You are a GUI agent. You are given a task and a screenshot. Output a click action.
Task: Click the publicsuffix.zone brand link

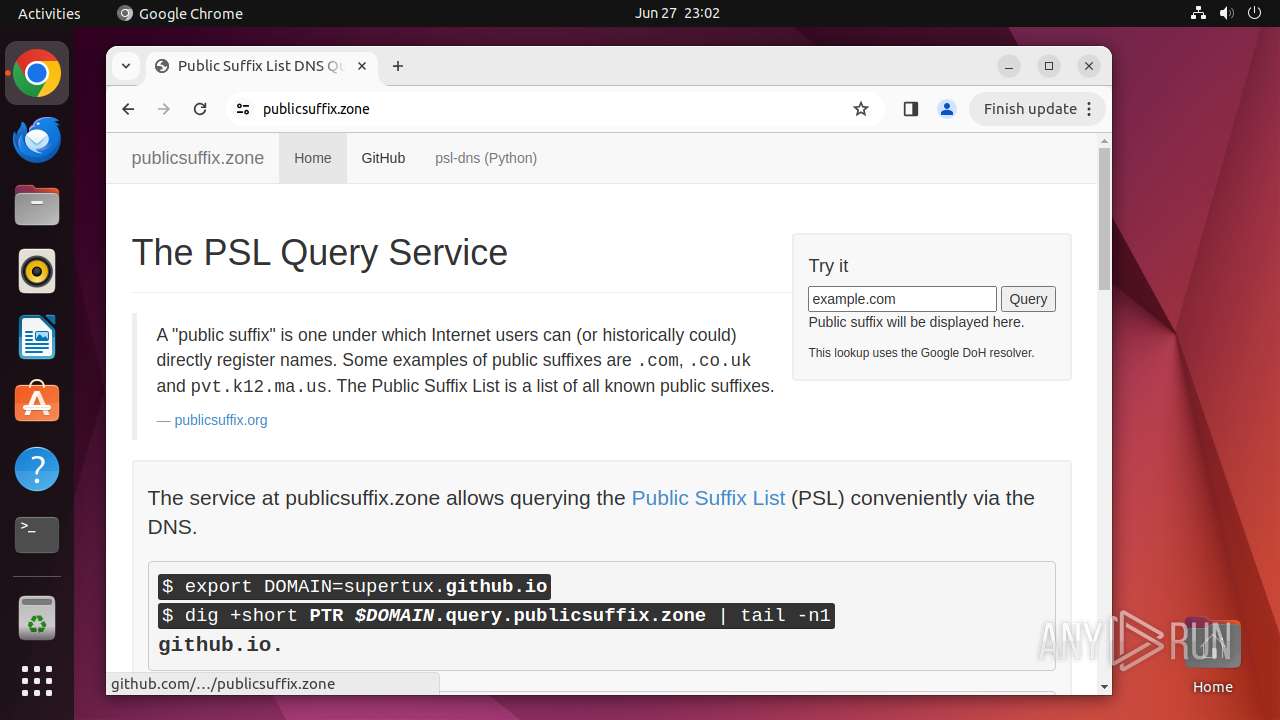198,158
